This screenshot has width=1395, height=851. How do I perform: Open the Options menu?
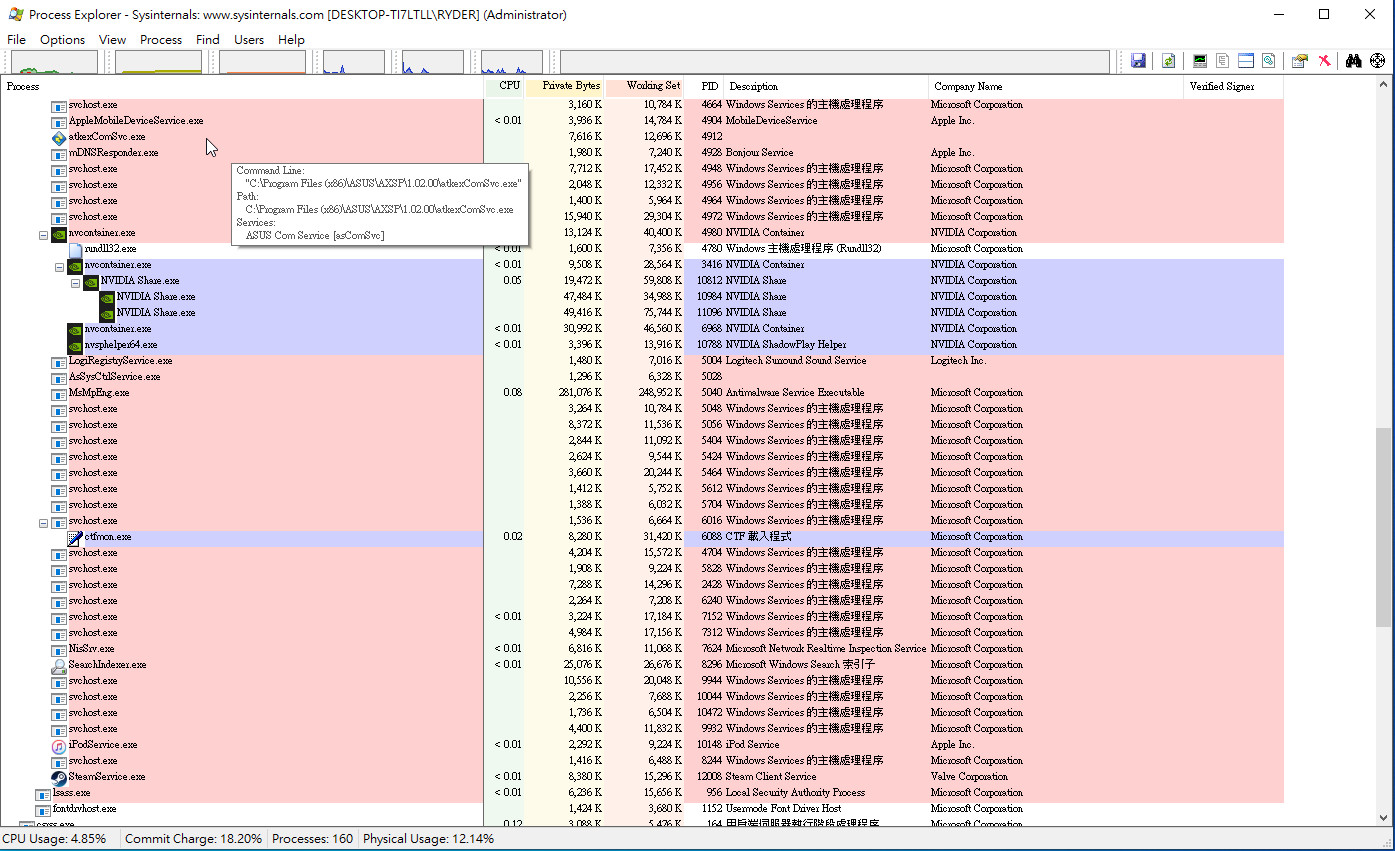click(62, 40)
